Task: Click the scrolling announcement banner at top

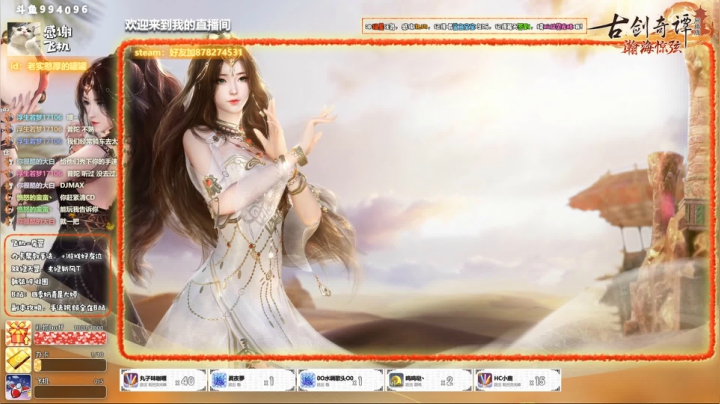Action: coord(474,27)
